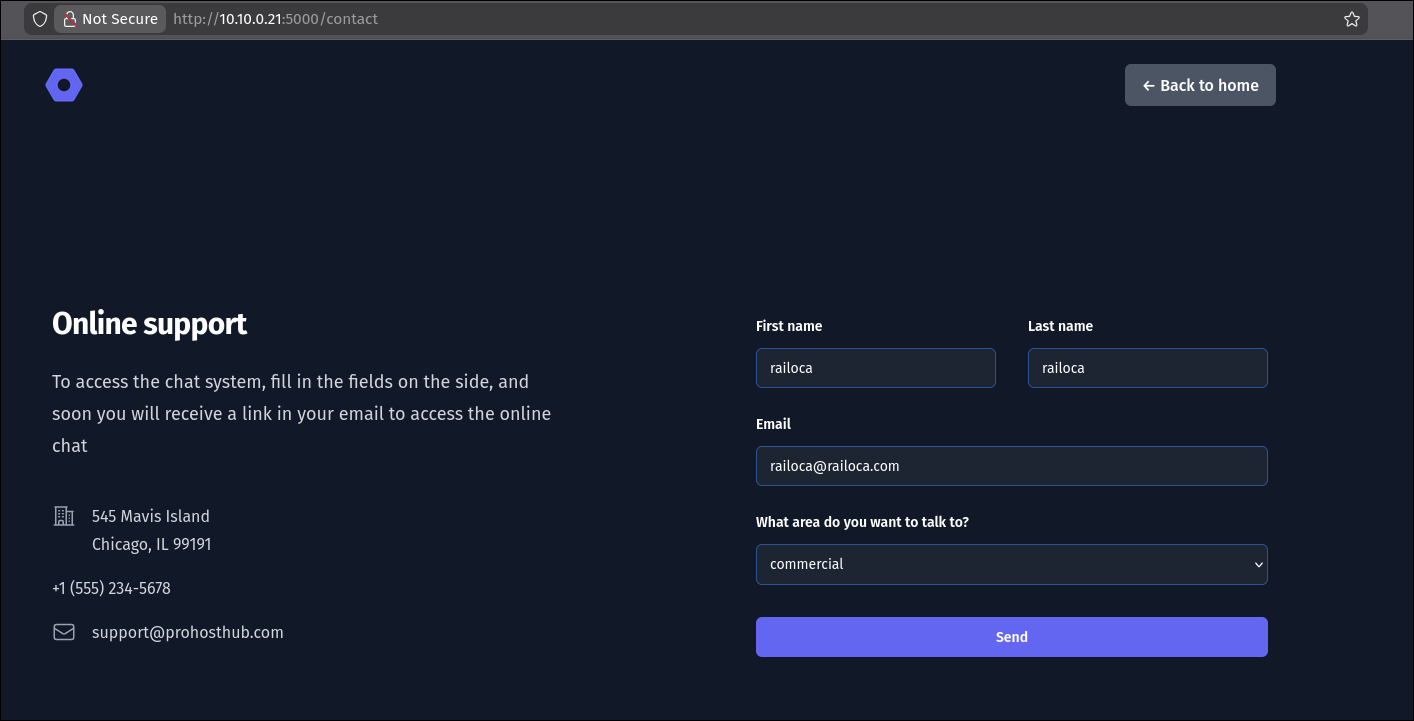Image resolution: width=1414 pixels, height=721 pixels.
Task: Click the envelope icon beside support email
Action: (64, 632)
